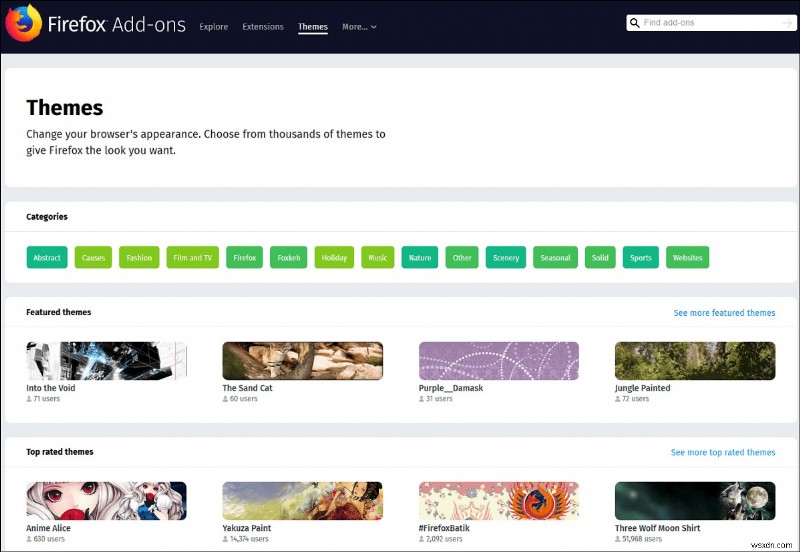Image resolution: width=800 pixels, height=552 pixels.
Task: Select the Seasonal category
Action: coord(555,258)
